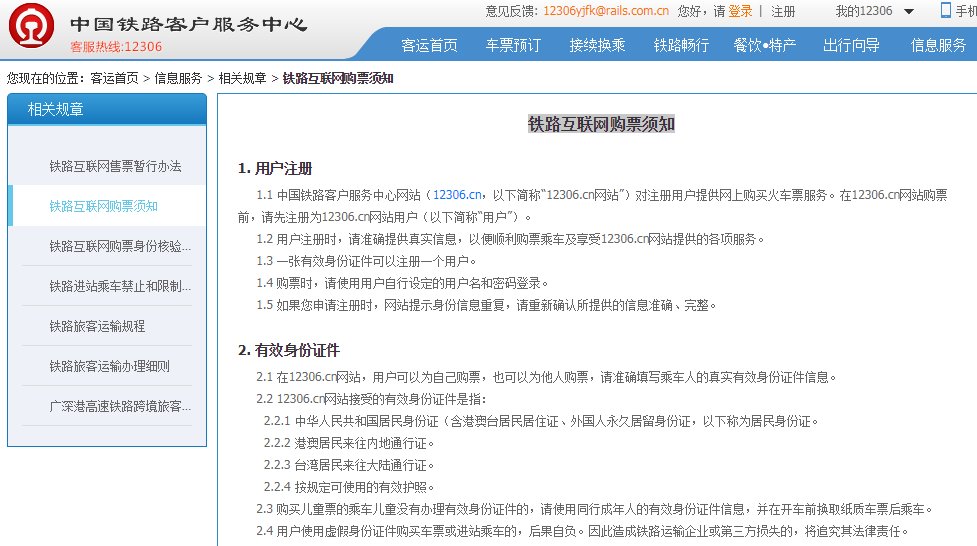Go to 信息服务 in the nav bar

point(938,45)
